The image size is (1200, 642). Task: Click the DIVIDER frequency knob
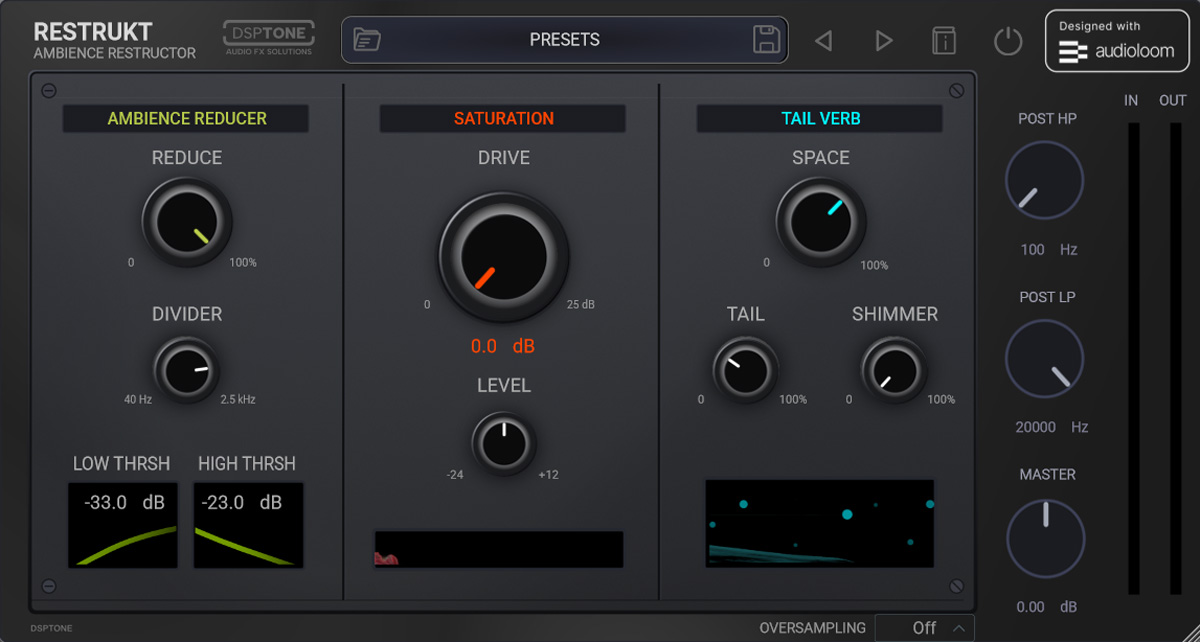pyautogui.click(x=186, y=370)
